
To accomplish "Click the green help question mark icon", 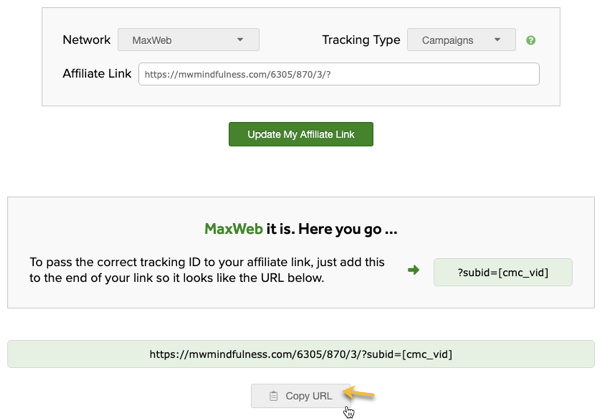I will click(531, 40).
